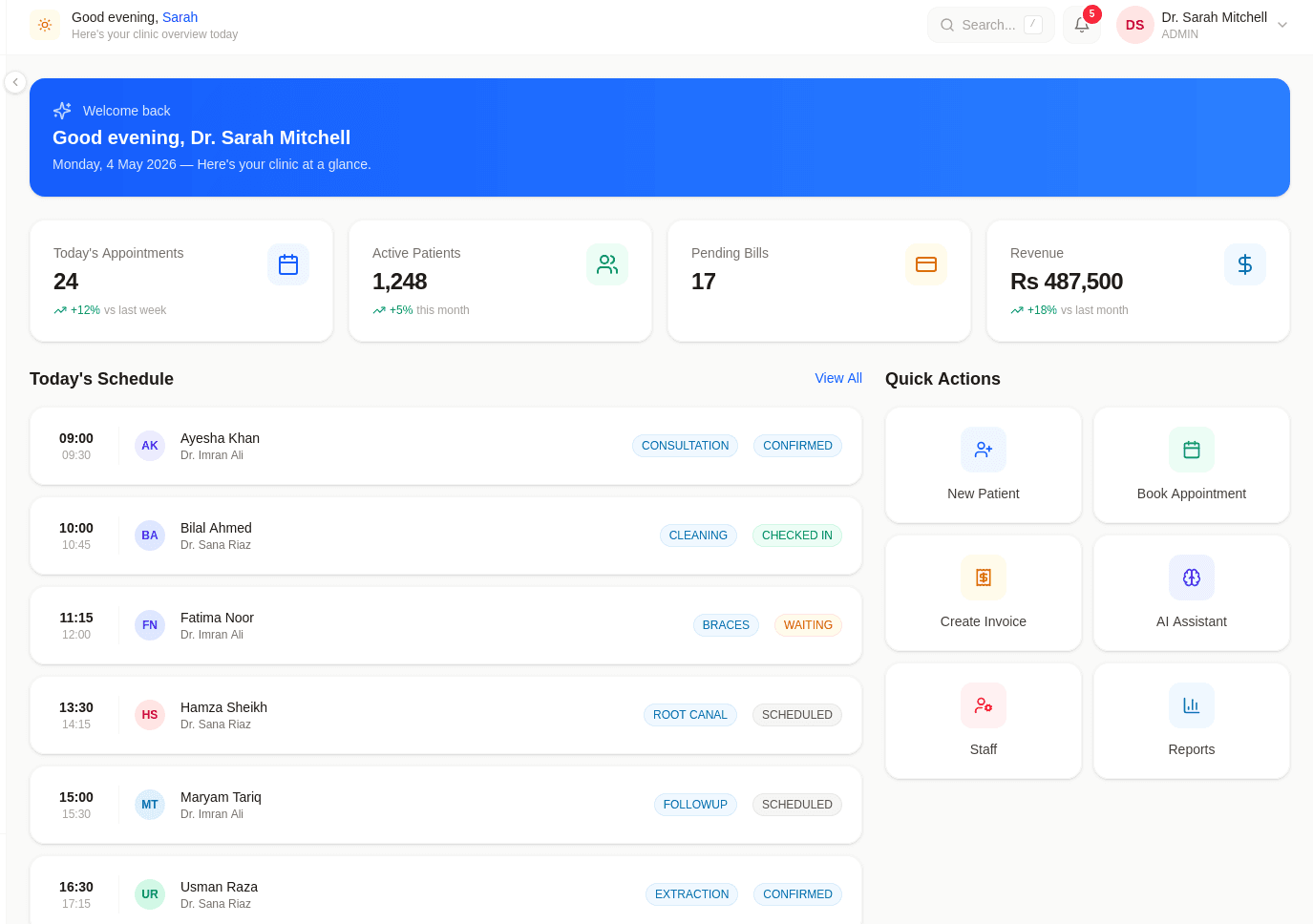Click the UR avatar for Usman Raza

150,894
